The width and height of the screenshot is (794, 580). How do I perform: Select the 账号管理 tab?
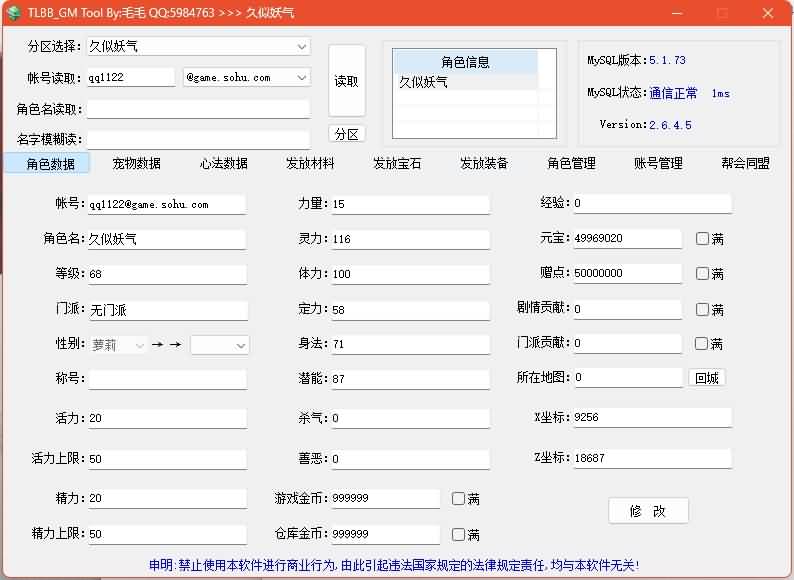tap(658, 164)
